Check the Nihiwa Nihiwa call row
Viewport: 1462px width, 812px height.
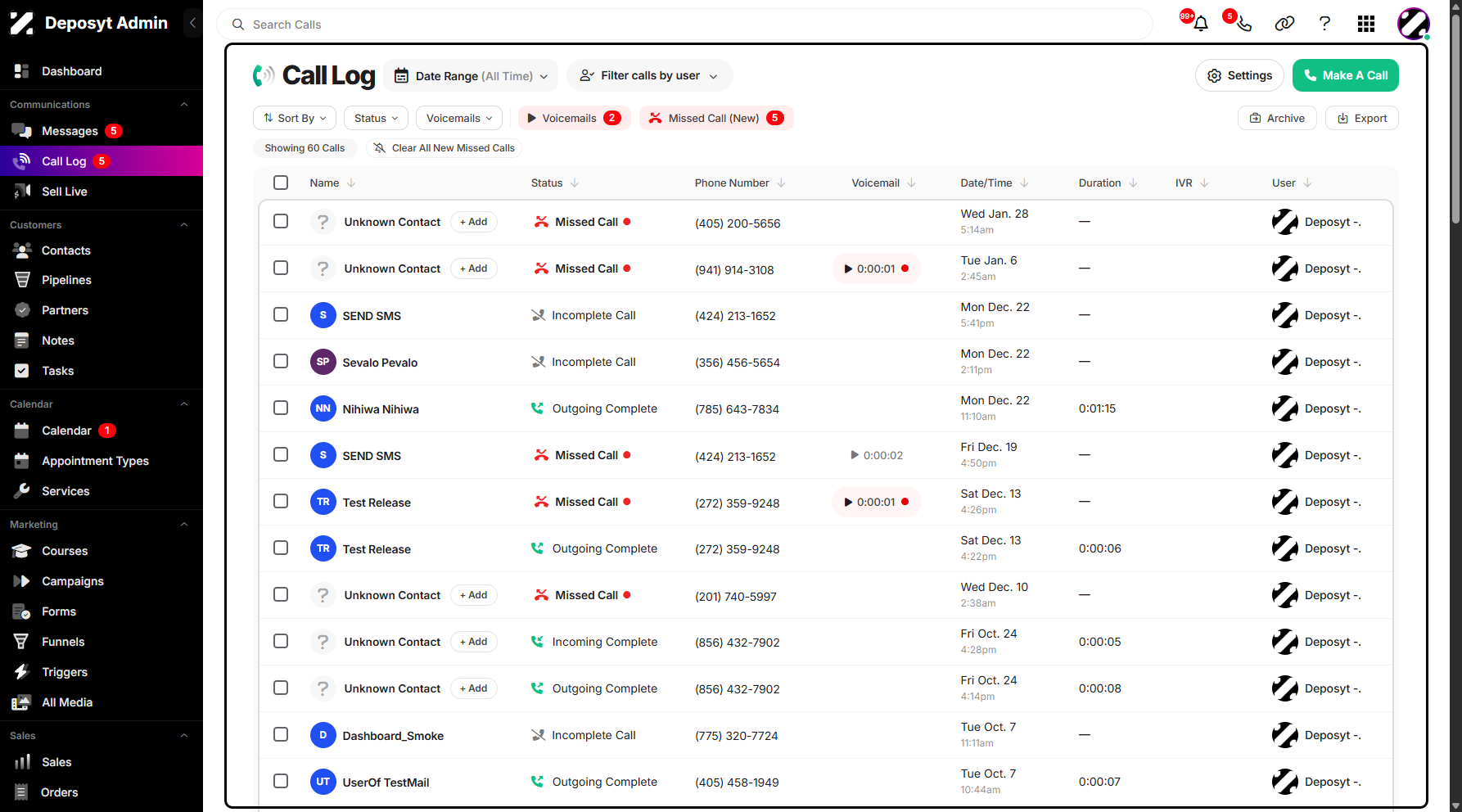point(281,408)
